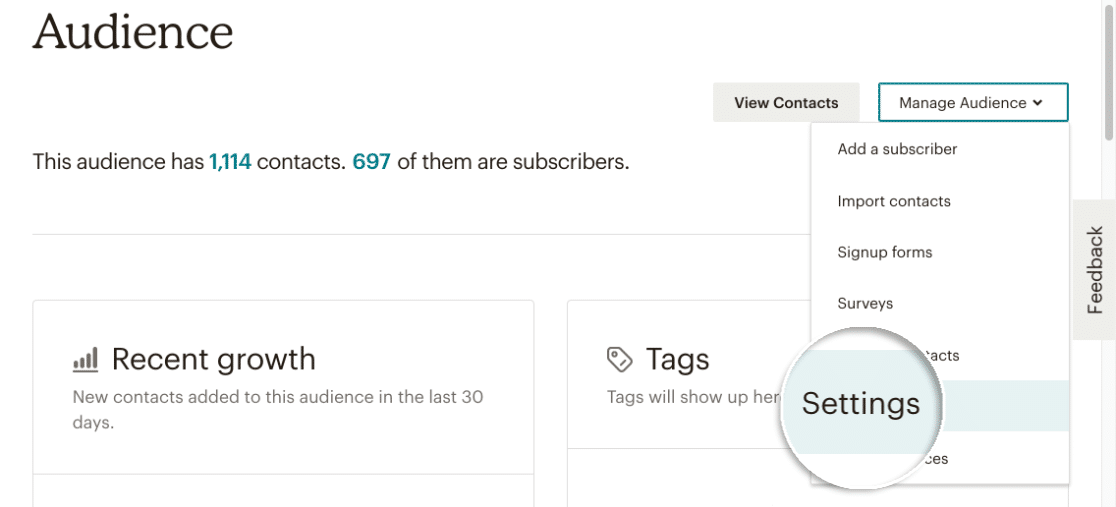1116x507 pixels.
Task: Open the 697 subscribers link
Action: [372, 162]
